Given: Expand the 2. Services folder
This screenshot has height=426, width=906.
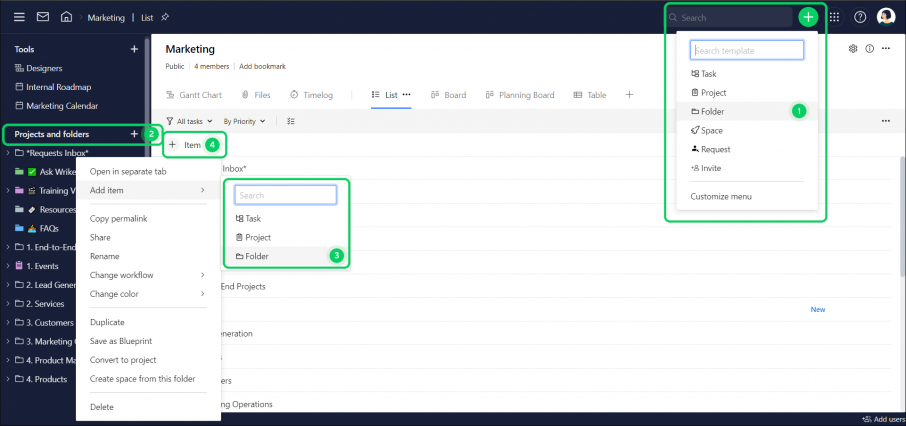Looking at the screenshot, I should point(8,303).
